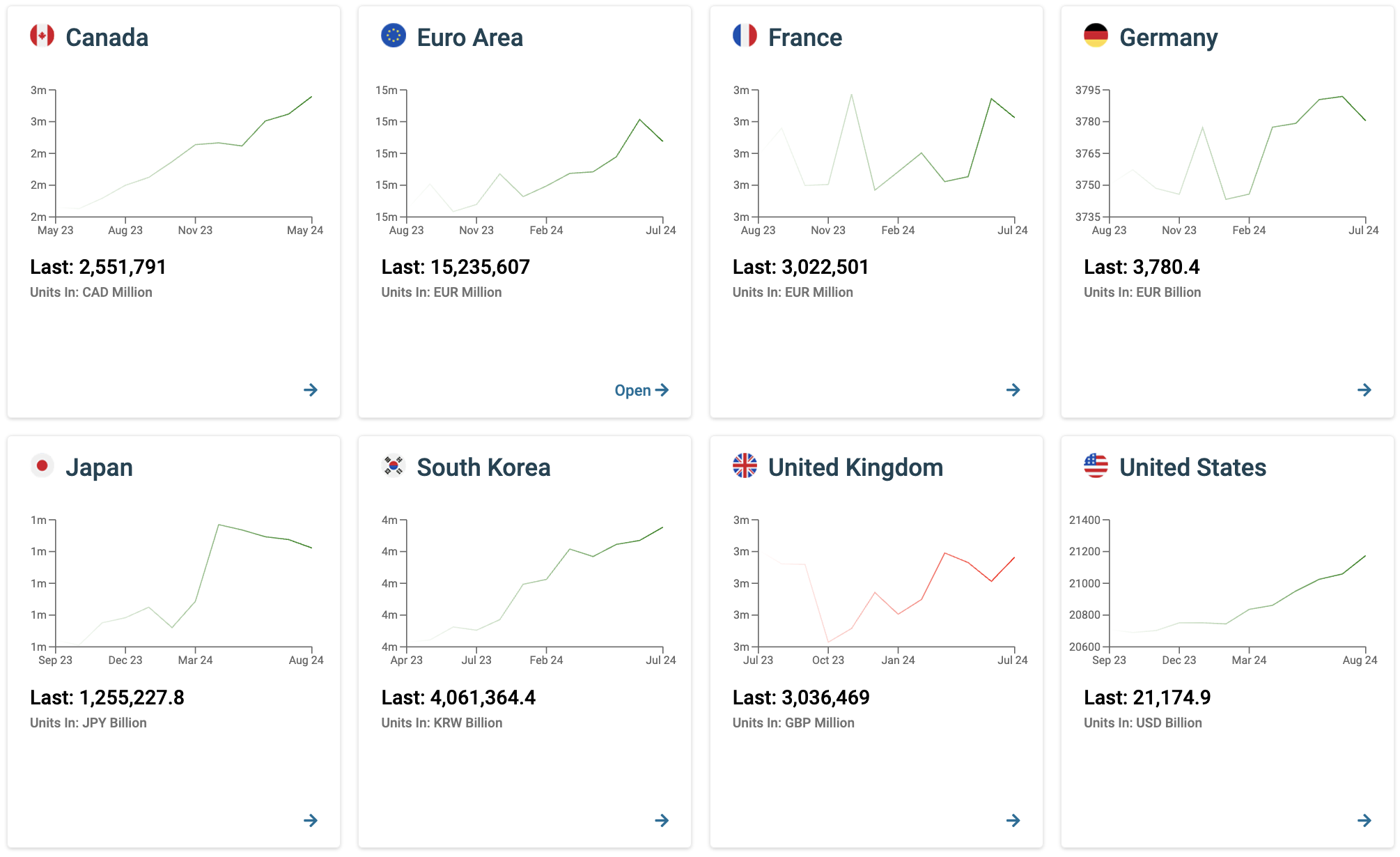This screenshot has height=857, width=1400.
Task: Click the Germany flag icon
Action: [x=1096, y=36]
